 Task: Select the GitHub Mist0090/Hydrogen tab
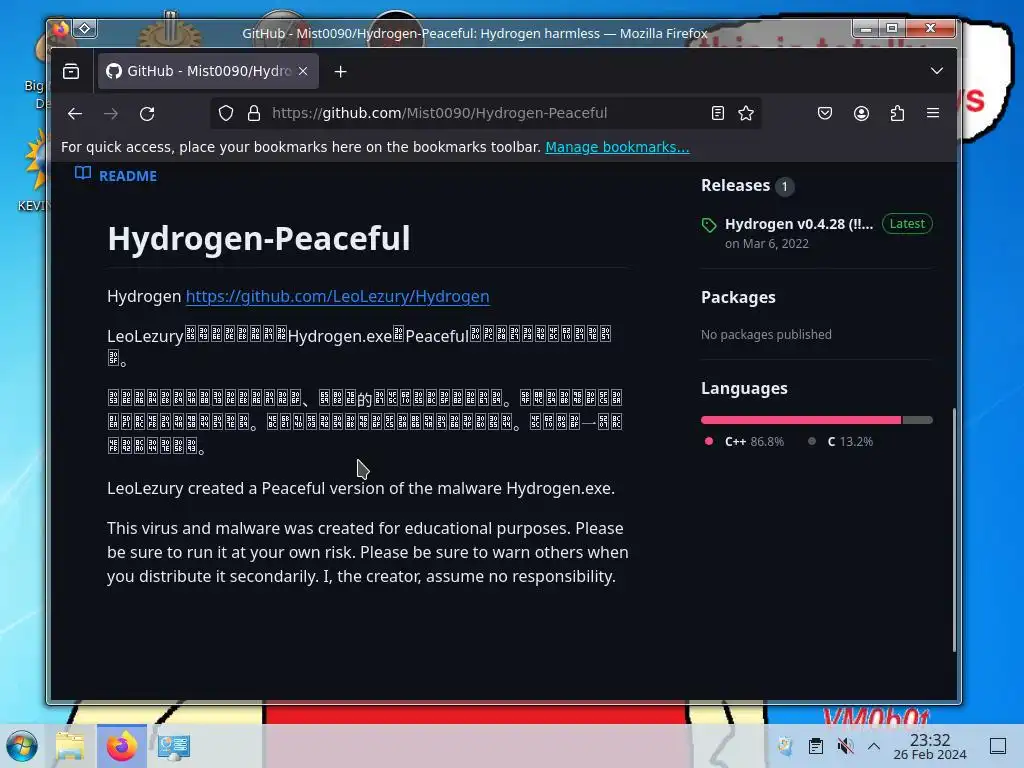pos(208,71)
